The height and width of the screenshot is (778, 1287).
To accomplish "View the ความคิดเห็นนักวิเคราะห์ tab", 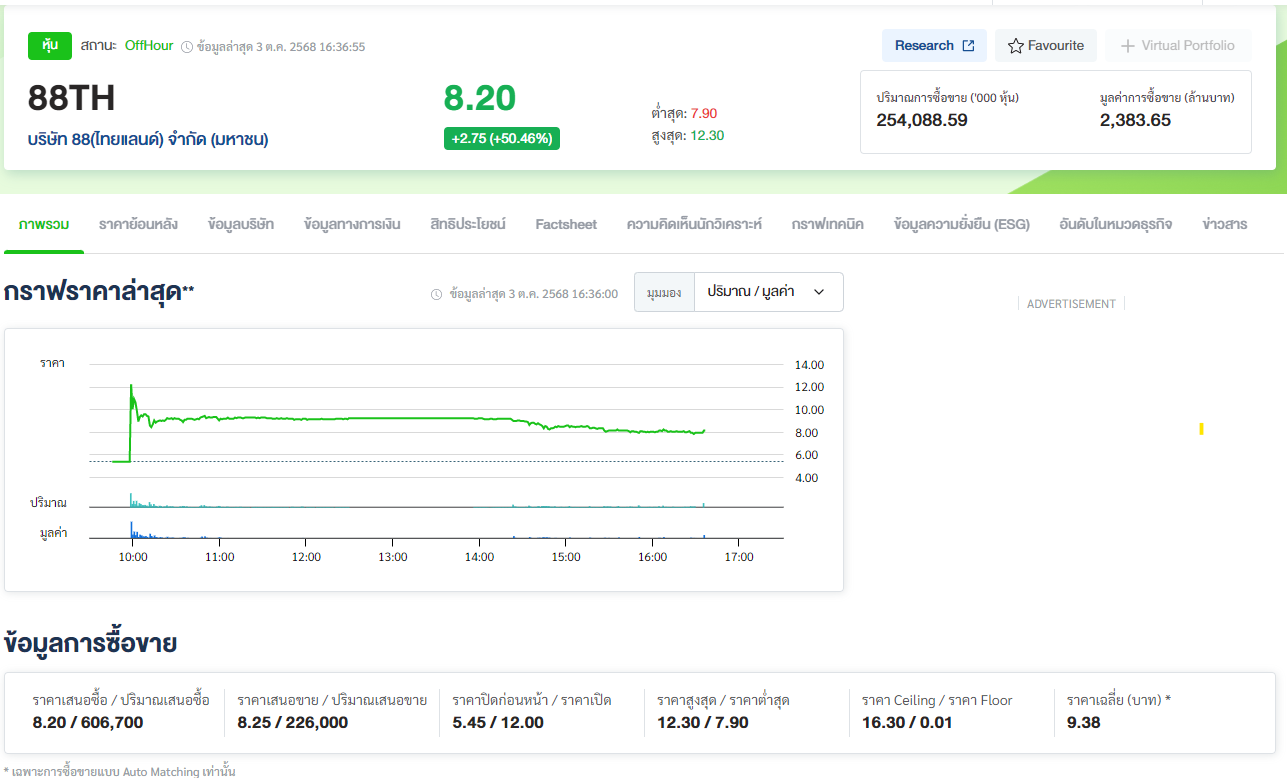I will click(694, 224).
